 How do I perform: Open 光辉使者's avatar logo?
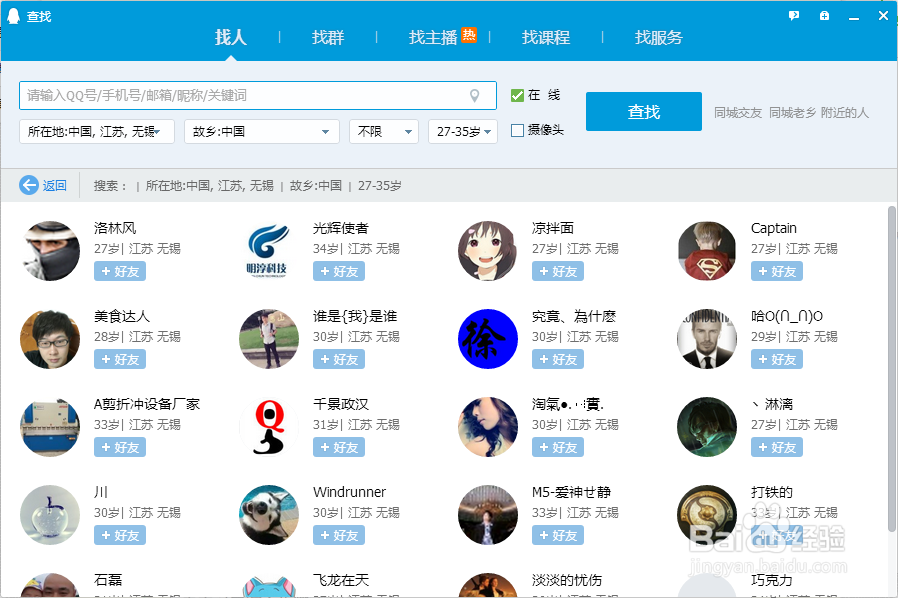point(269,251)
